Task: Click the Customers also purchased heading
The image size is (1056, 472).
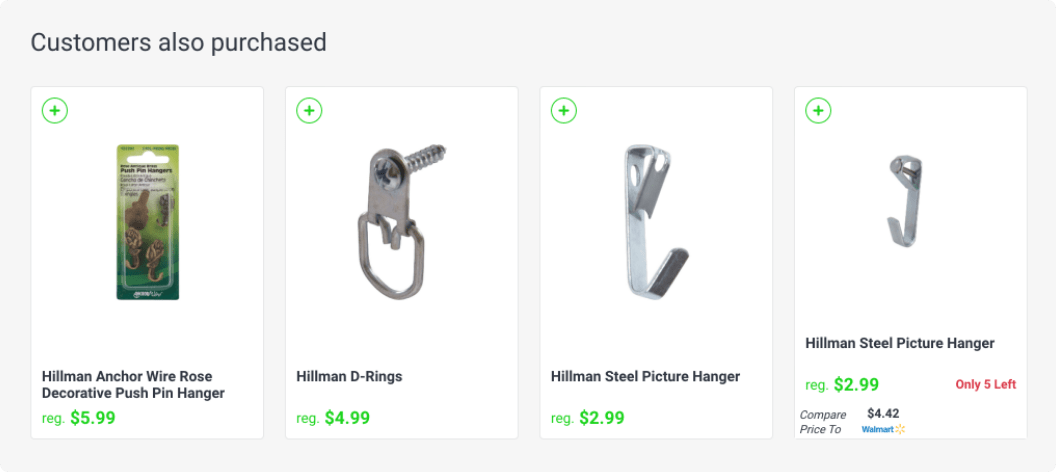Action: click(178, 43)
